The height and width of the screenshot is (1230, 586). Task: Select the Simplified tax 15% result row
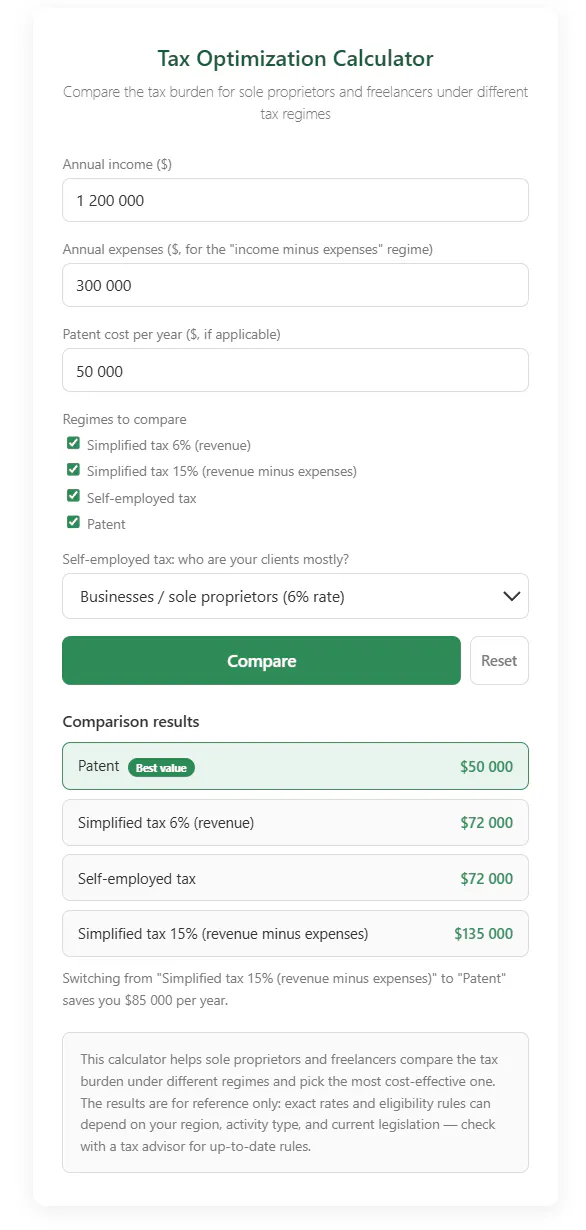[x=295, y=934]
